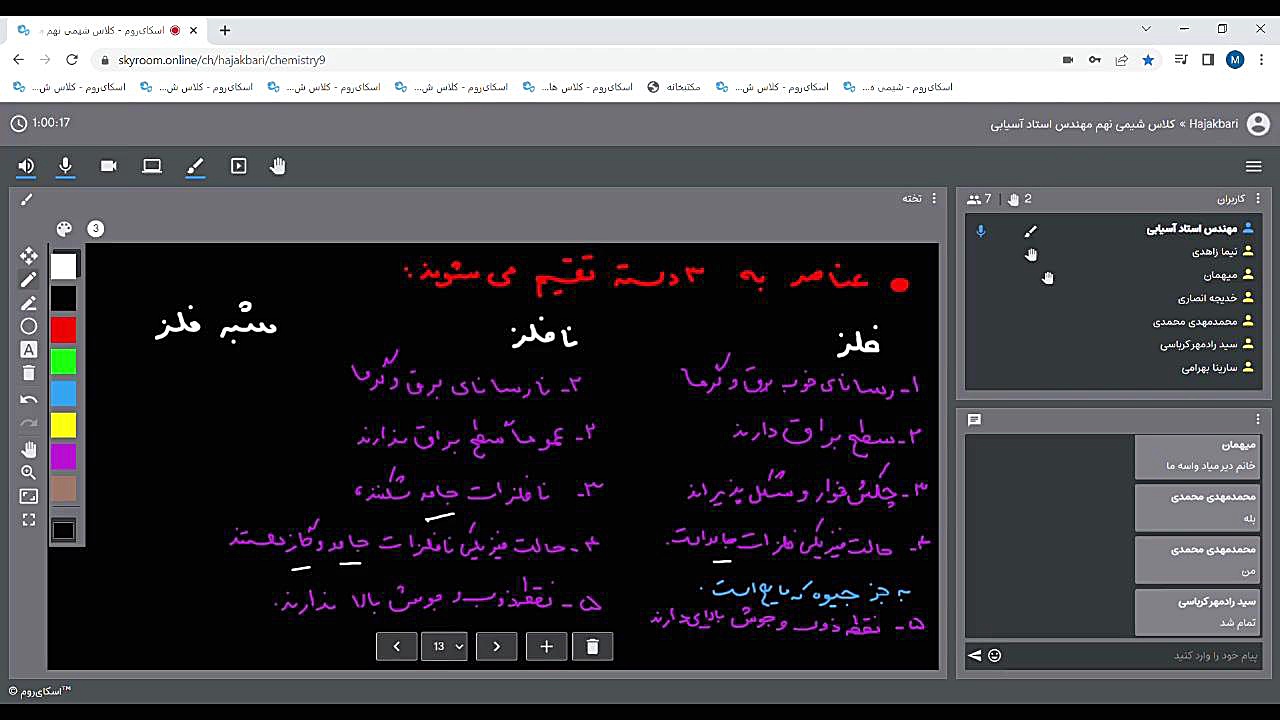The width and height of the screenshot is (1280, 720).
Task: Pick the blue color swatch
Action: click(x=64, y=394)
